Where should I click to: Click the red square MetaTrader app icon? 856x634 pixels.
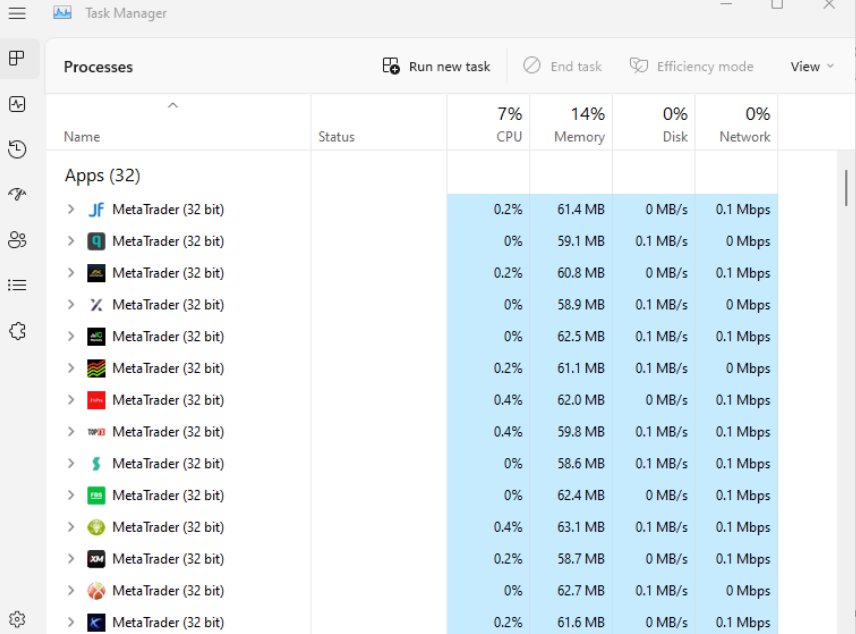96,400
